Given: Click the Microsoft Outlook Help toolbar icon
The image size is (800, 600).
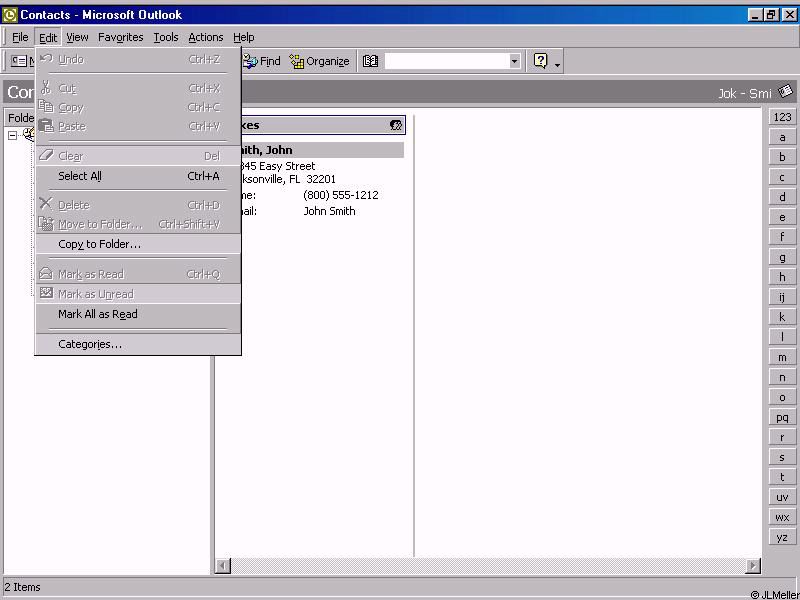Looking at the screenshot, I should point(540,61).
